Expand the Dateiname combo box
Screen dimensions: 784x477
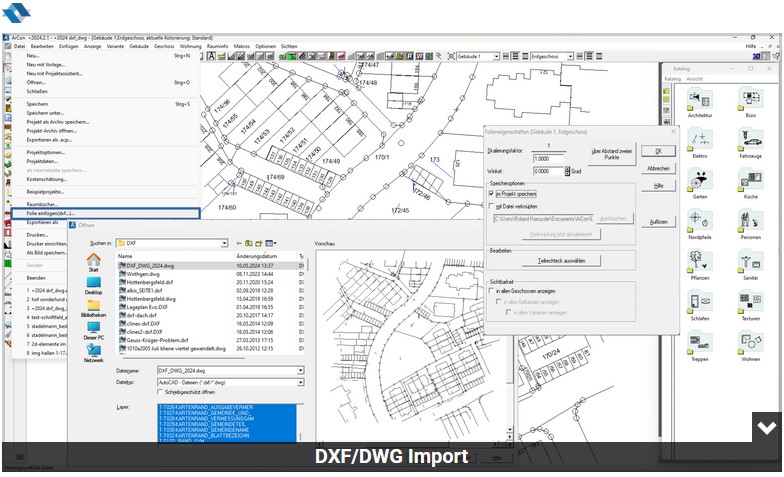point(300,370)
